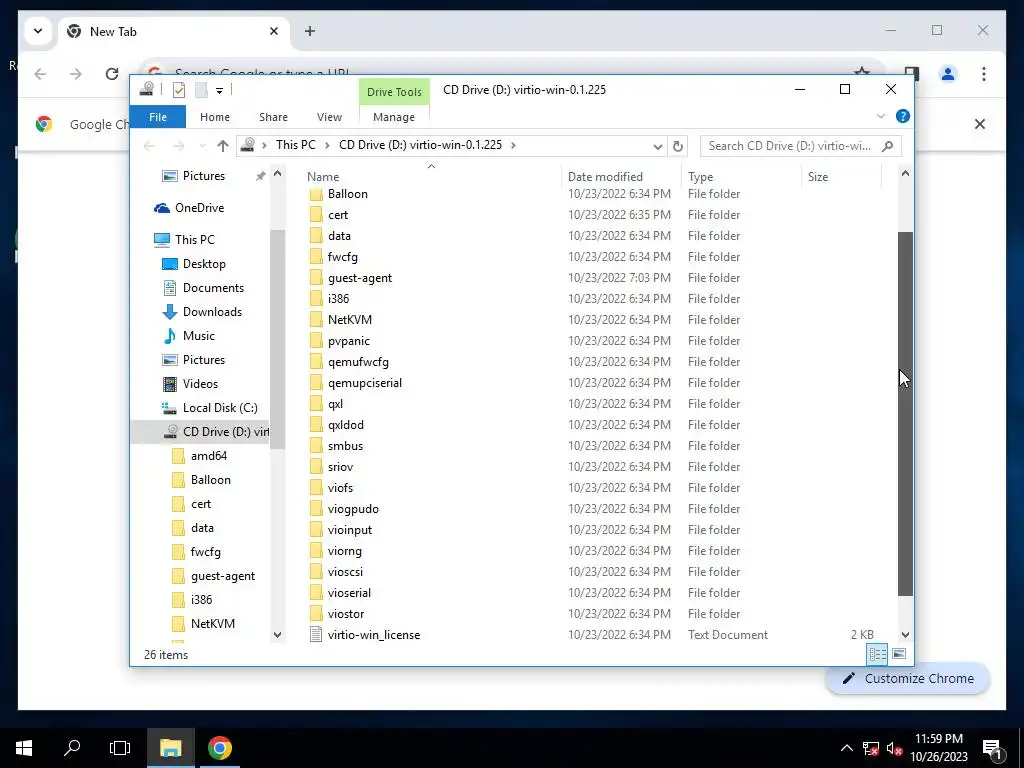Click navigation pane scroll down arrow
1024x768 pixels.
[x=278, y=635]
